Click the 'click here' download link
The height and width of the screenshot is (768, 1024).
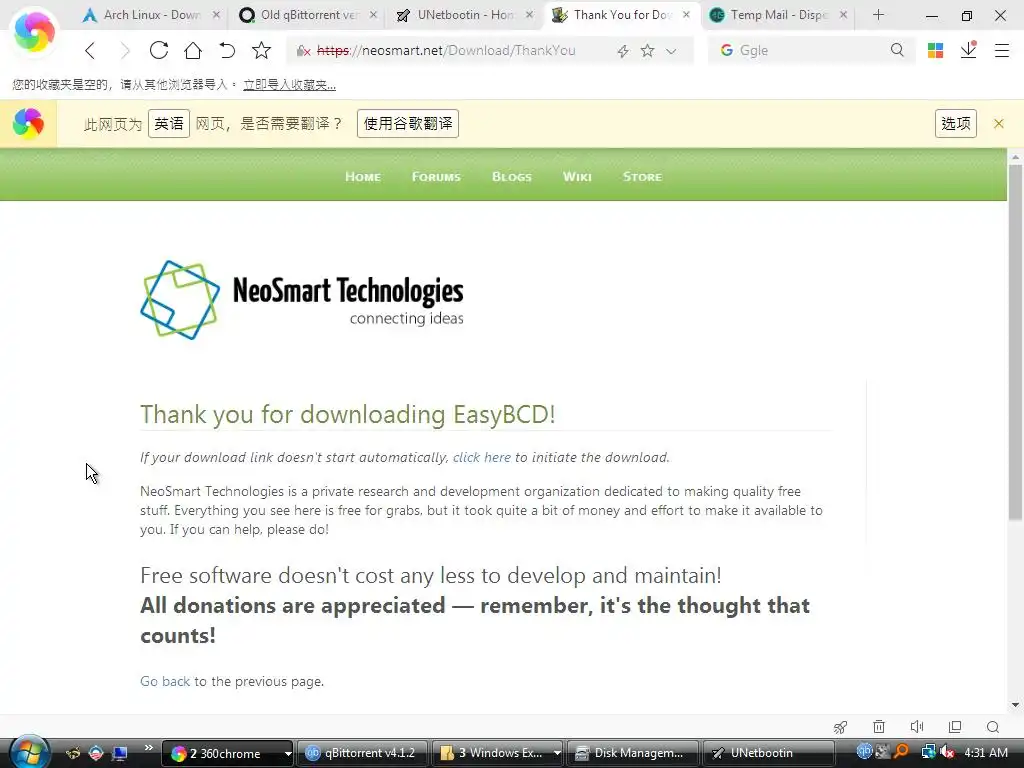click(x=482, y=458)
